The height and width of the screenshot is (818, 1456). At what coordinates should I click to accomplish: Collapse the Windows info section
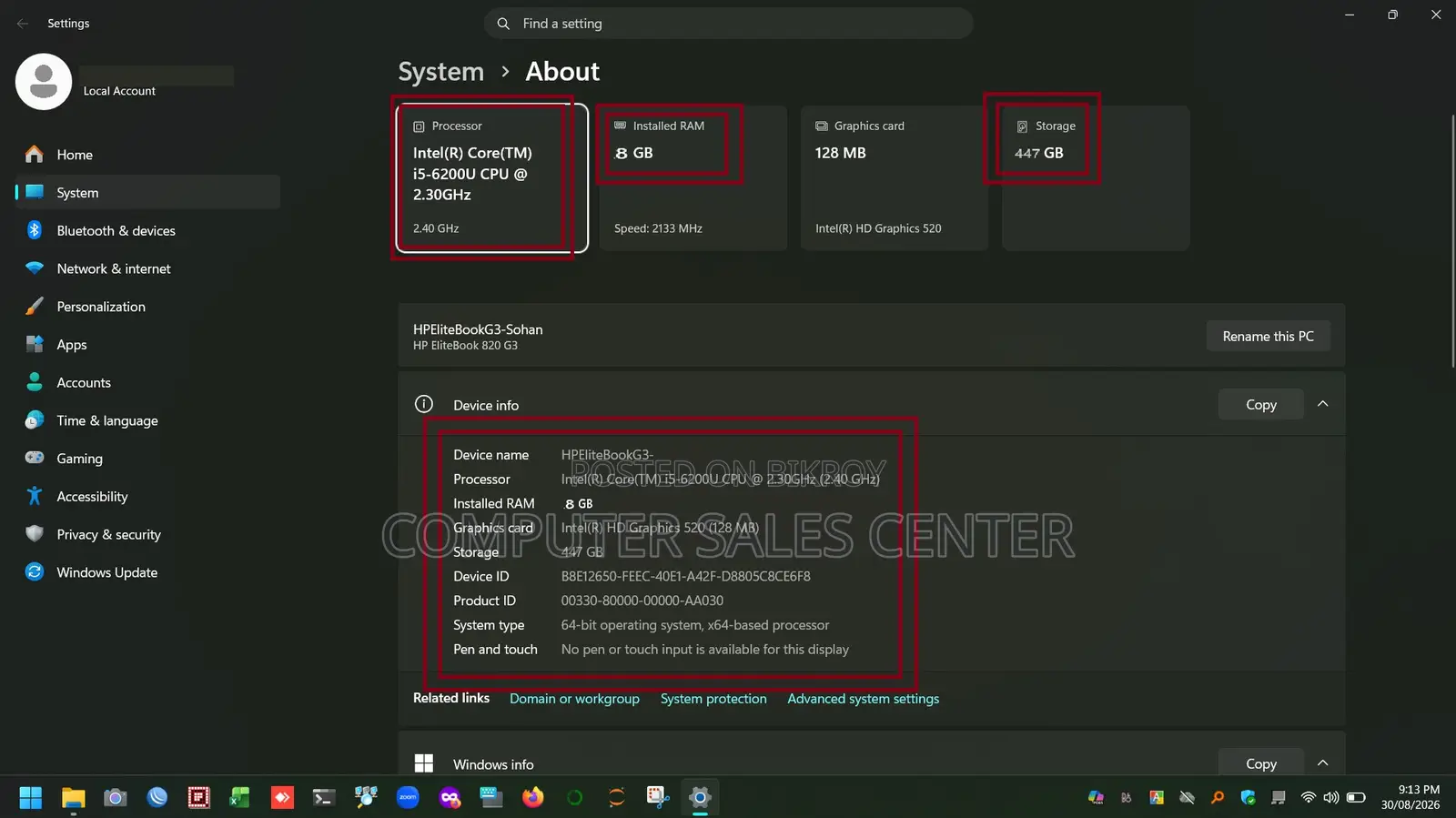click(x=1323, y=763)
